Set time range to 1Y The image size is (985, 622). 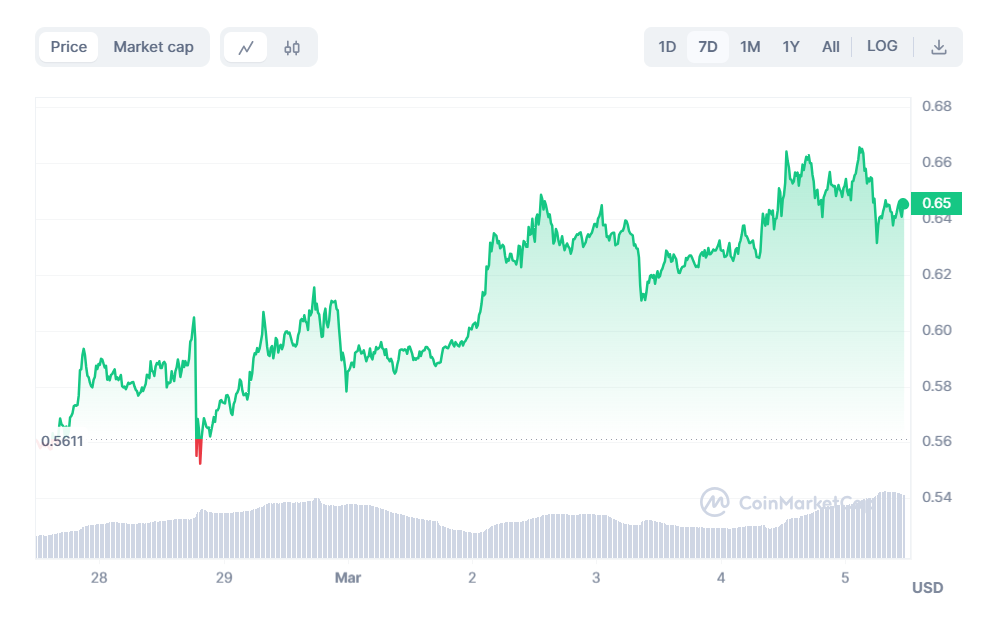[791, 47]
